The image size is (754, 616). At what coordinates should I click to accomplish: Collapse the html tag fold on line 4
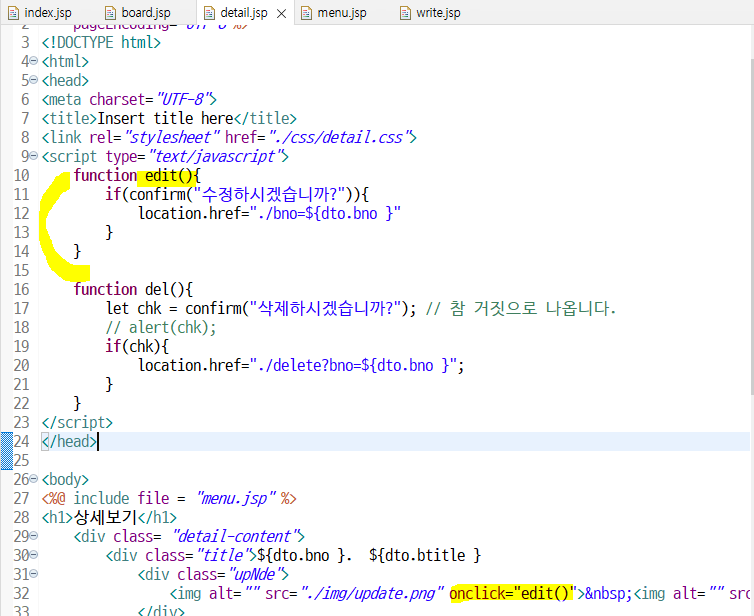point(34,61)
